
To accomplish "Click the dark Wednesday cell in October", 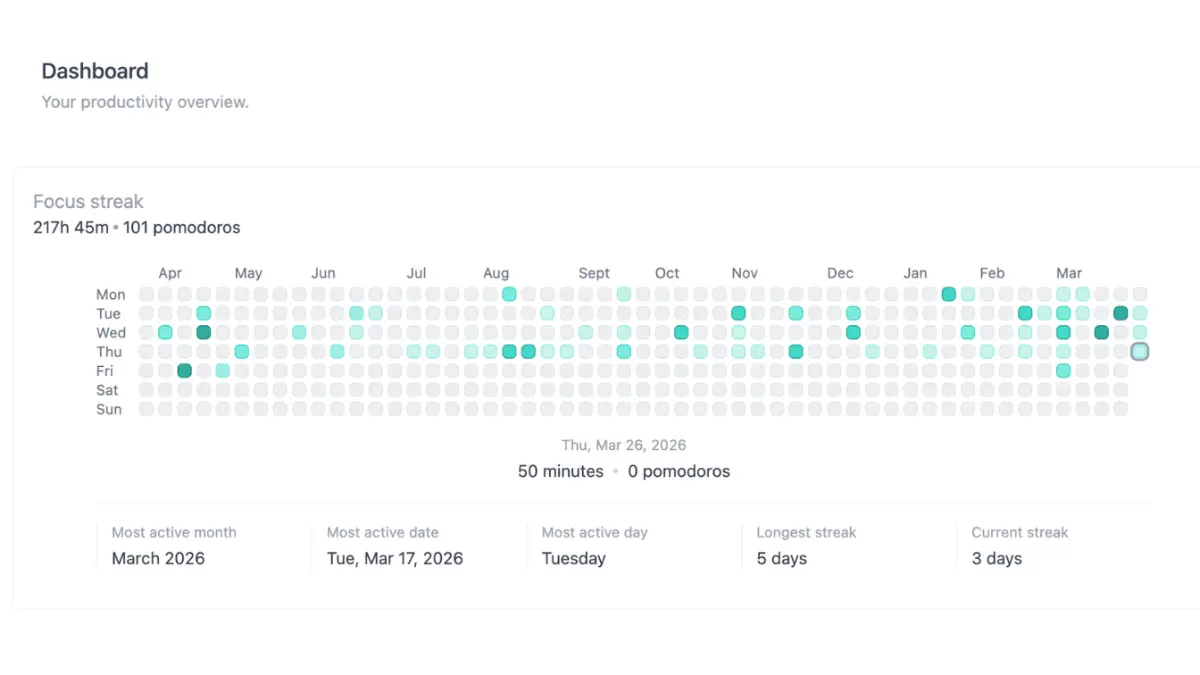I will coord(681,332).
